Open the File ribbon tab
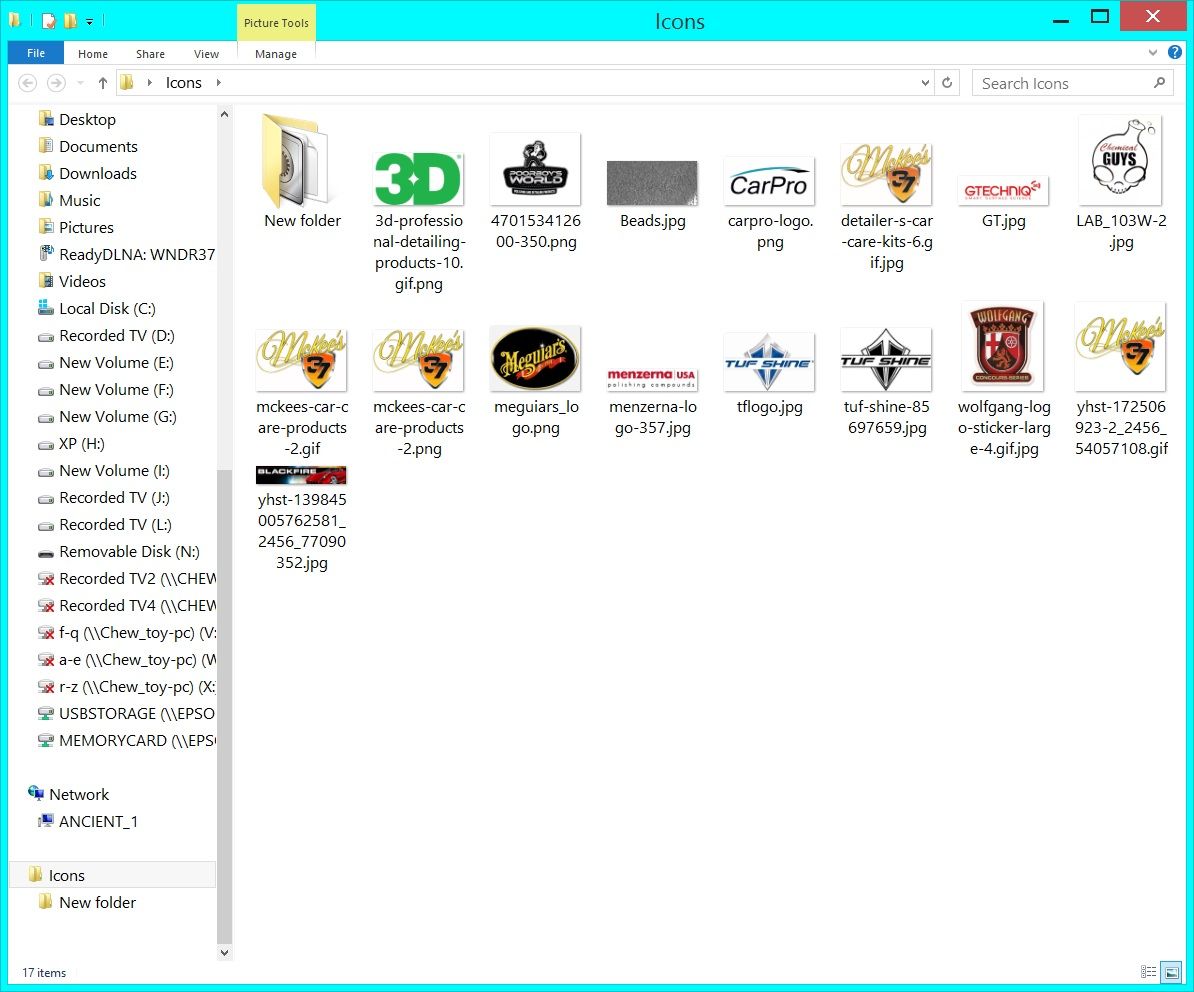The height and width of the screenshot is (992, 1194). (36, 53)
